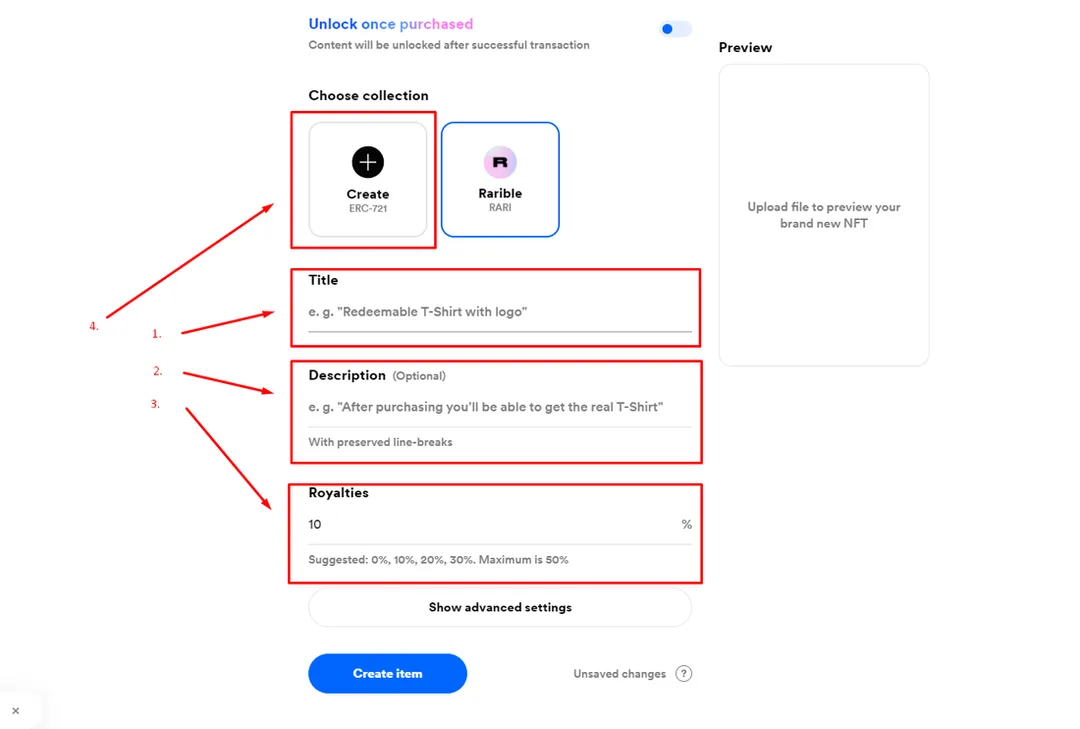This screenshot has height=729, width=1080.
Task: Toggle the Unlock once purchased switch
Action: tap(674, 29)
